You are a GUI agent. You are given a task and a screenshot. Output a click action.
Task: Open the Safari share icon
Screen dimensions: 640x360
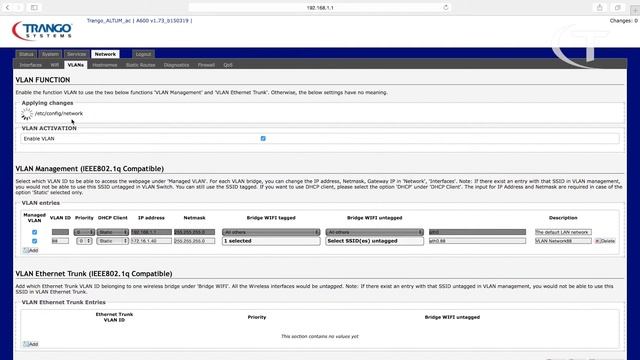point(600,7)
